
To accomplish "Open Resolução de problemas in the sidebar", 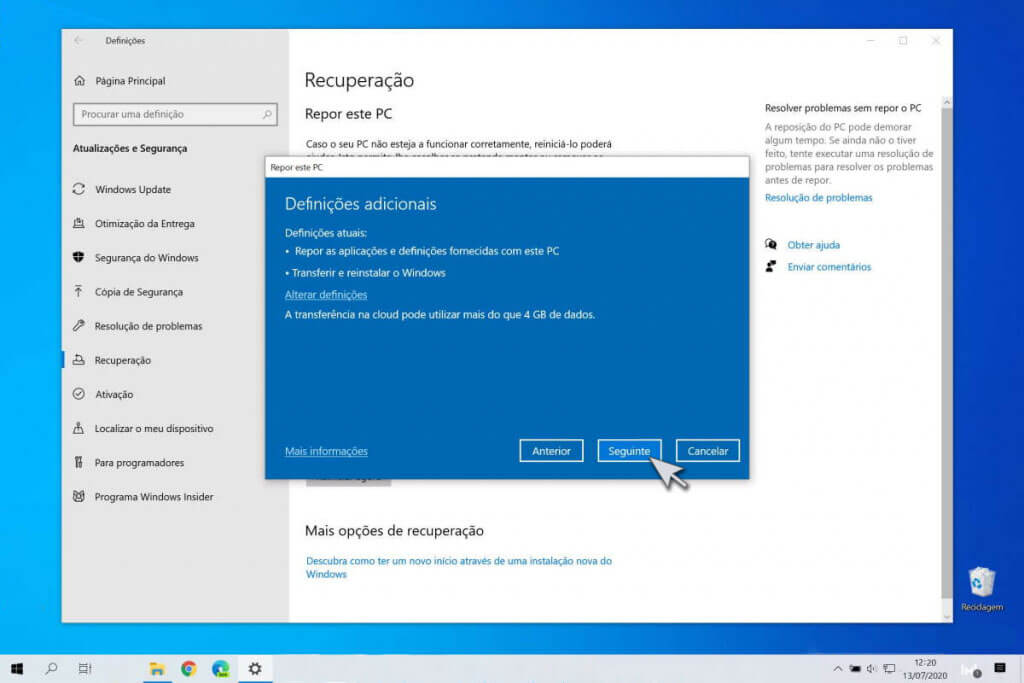I will 148,326.
